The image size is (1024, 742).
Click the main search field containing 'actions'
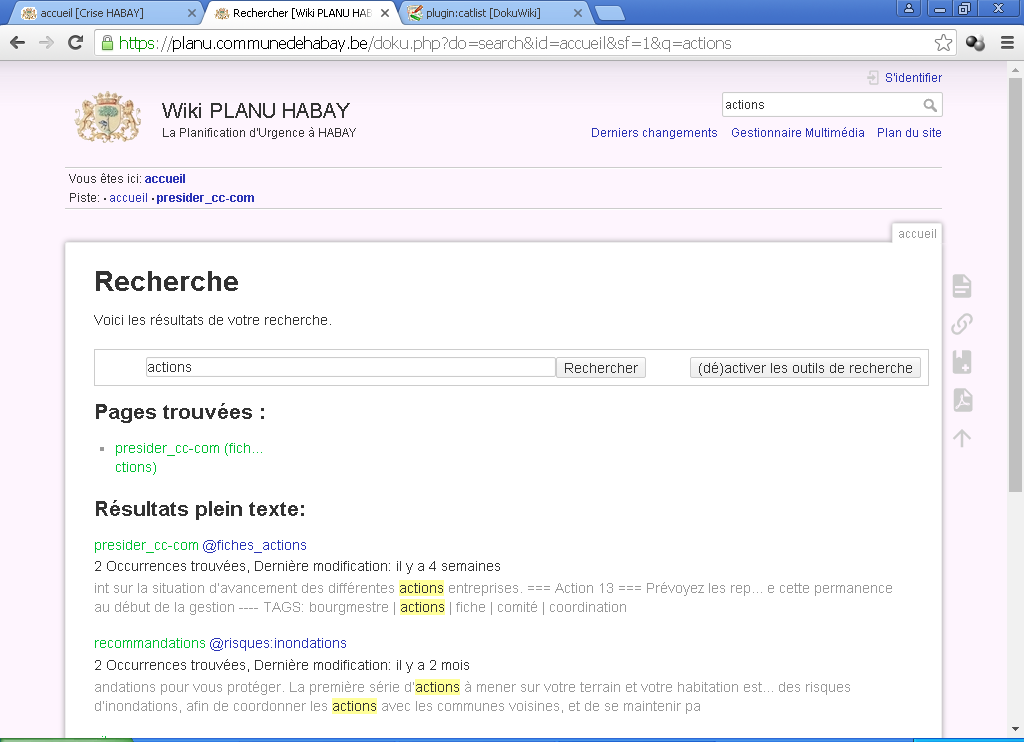pos(350,367)
